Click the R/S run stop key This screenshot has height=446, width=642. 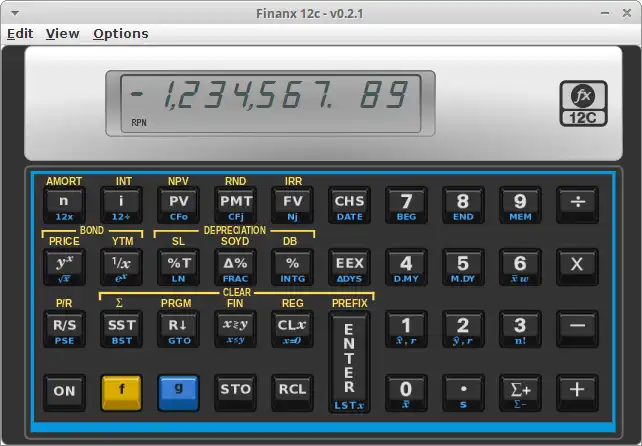tap(64, 329)
